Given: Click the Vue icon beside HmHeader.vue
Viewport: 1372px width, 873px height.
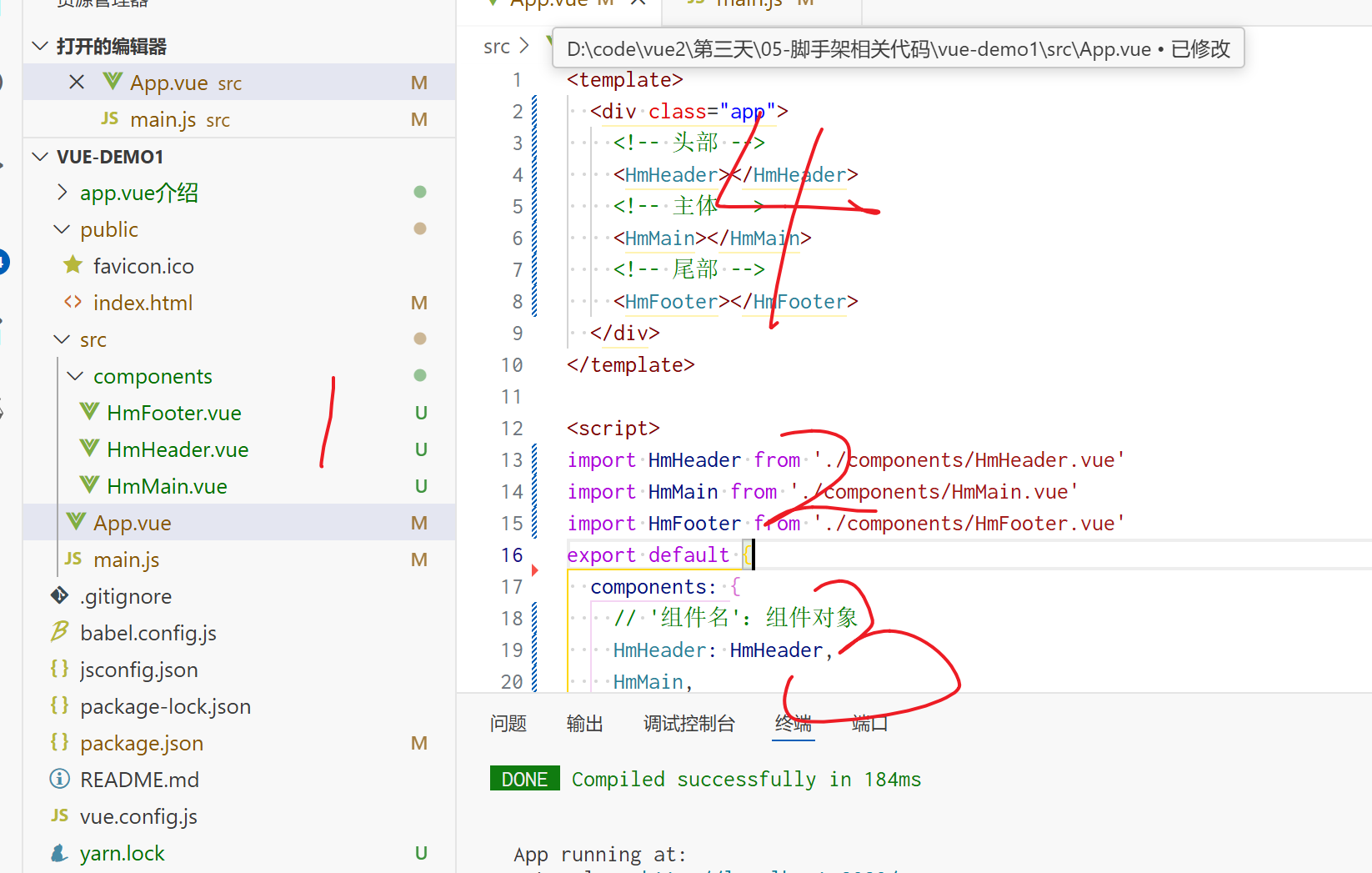Looking at the screenshot, I should pyautogui.click(x=89, y=449).
